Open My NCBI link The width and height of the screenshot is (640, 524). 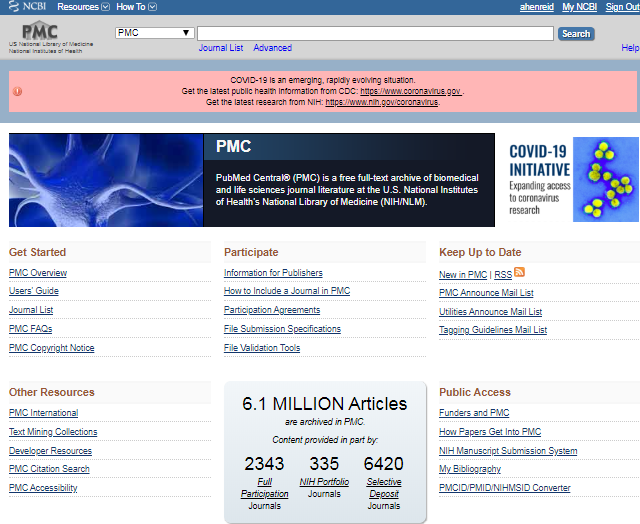579,7
